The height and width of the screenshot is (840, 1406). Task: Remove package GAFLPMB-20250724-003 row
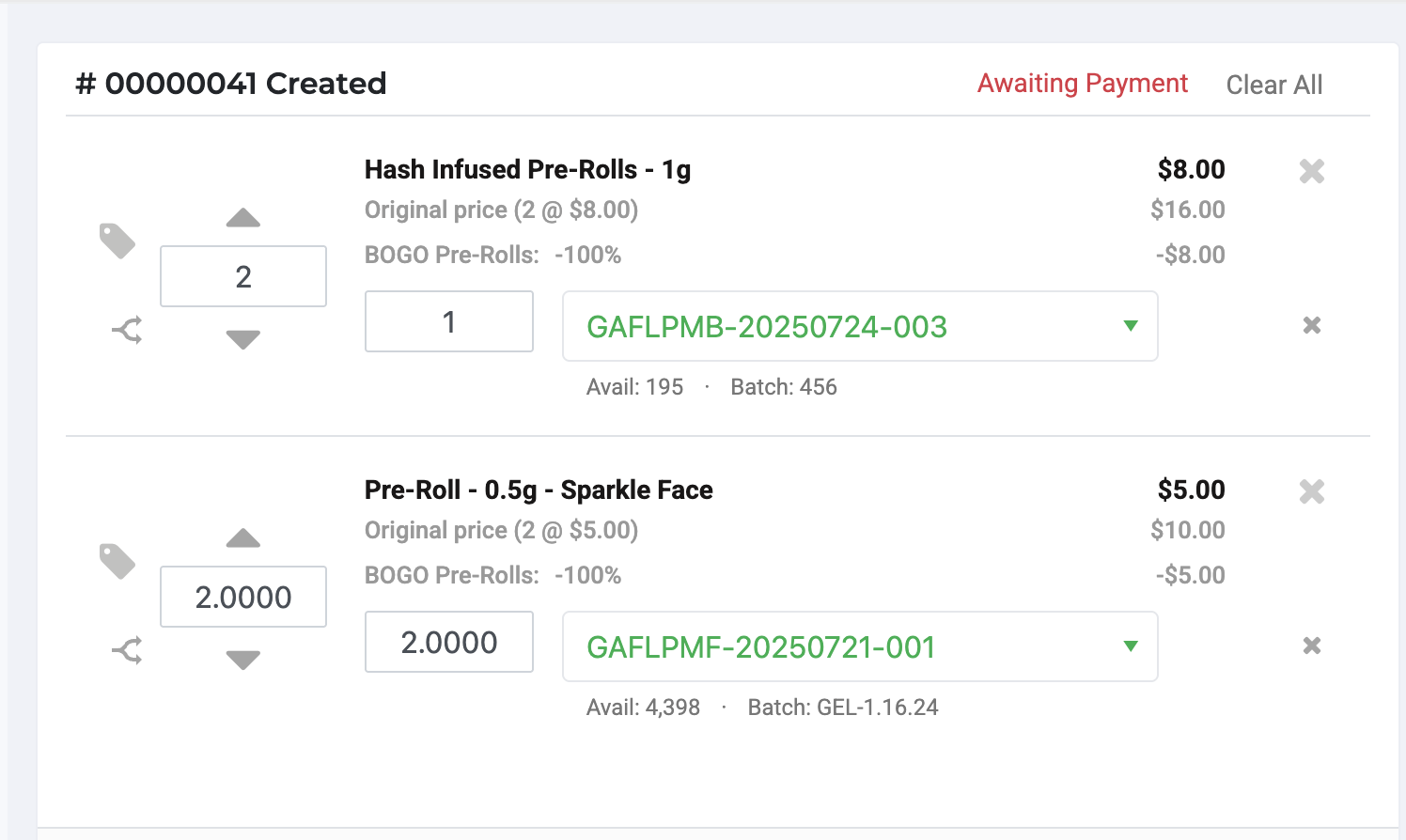[x=1312, y=325]
